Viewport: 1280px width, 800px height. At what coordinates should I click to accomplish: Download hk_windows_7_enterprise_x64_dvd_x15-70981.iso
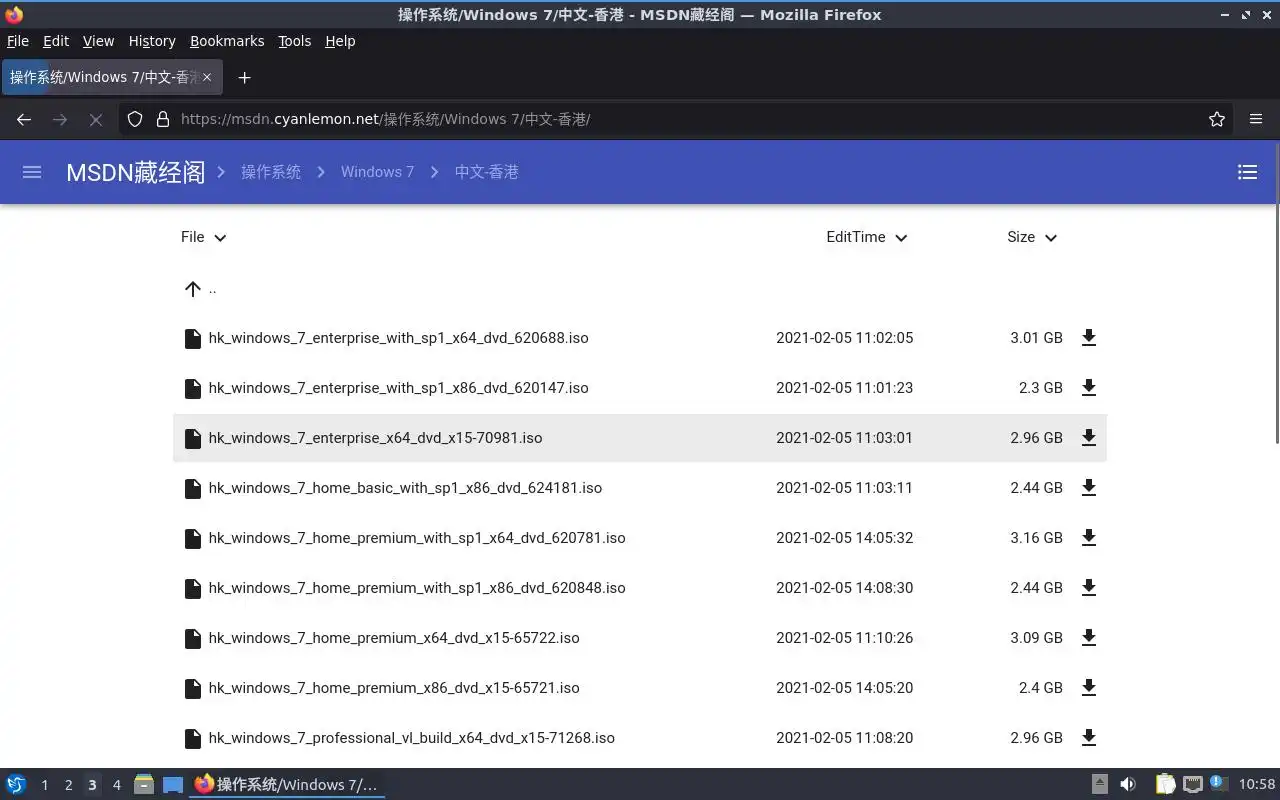1089,438
